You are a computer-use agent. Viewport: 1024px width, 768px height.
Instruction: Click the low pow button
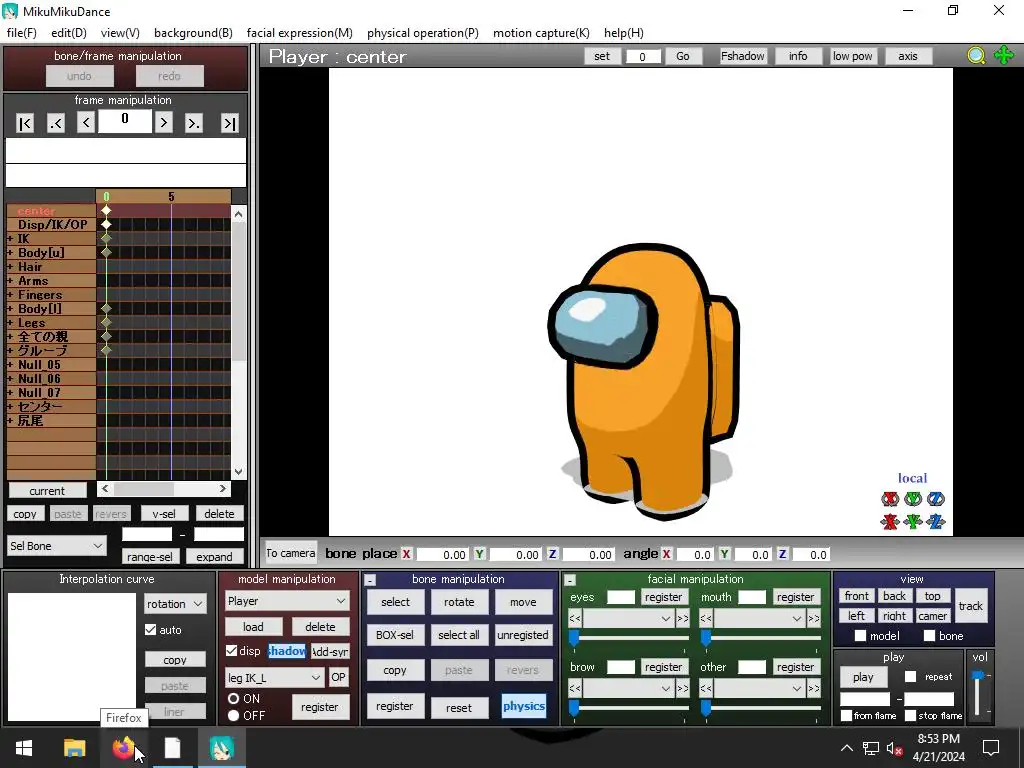(x=852, y=56)
